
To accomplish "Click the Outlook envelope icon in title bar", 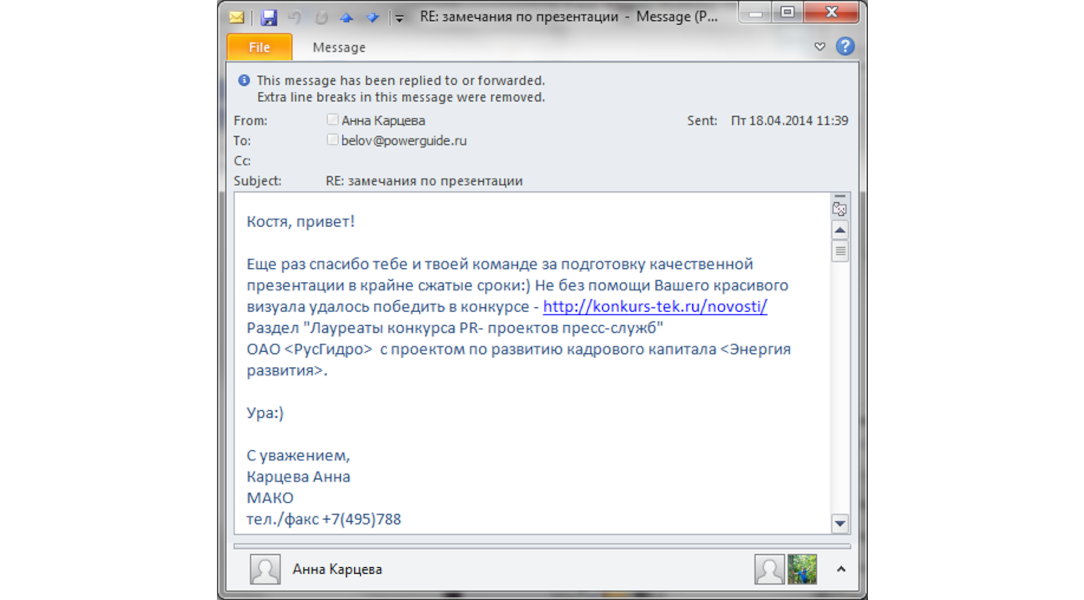I will pos(236,17).
